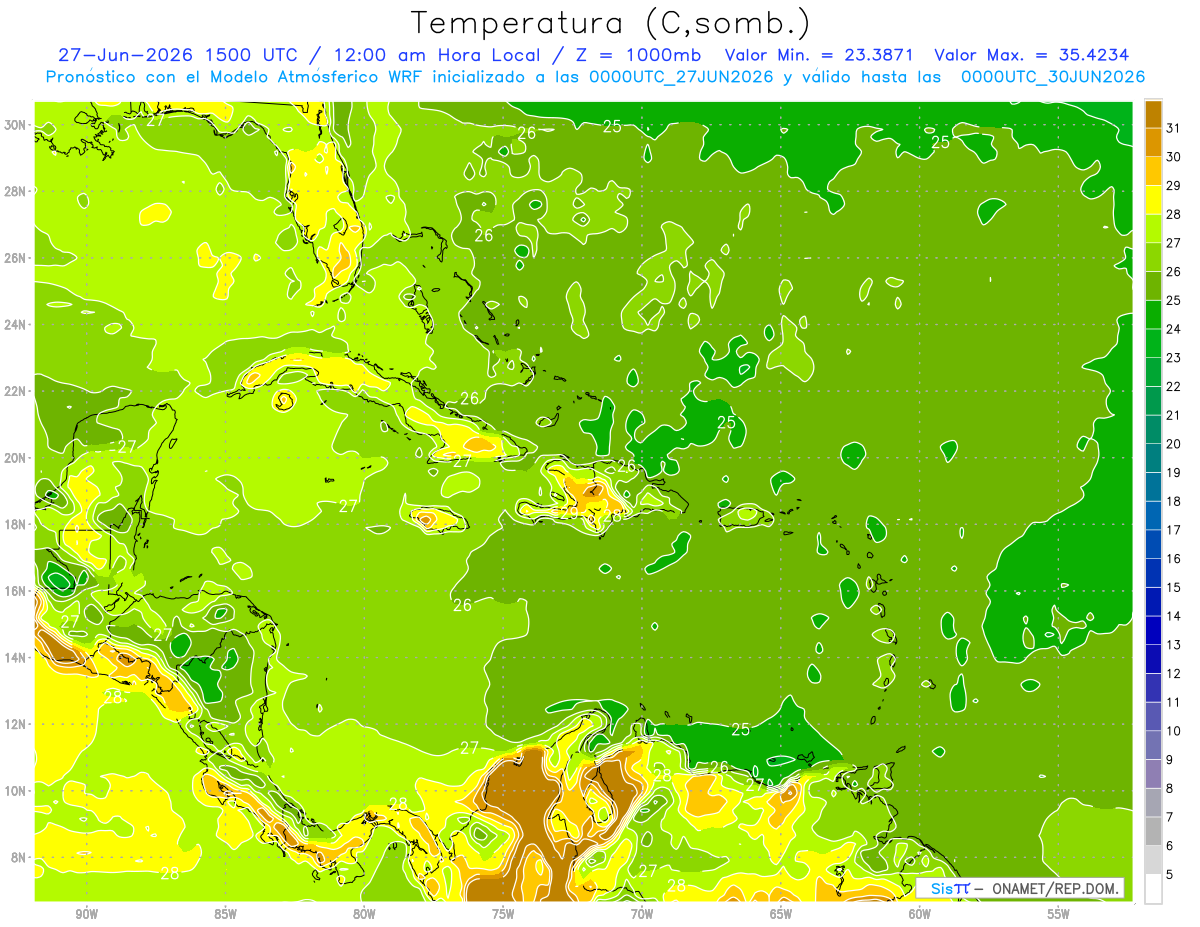
Task: Click the "22N" latitude axis label
Action: [16, 391]
